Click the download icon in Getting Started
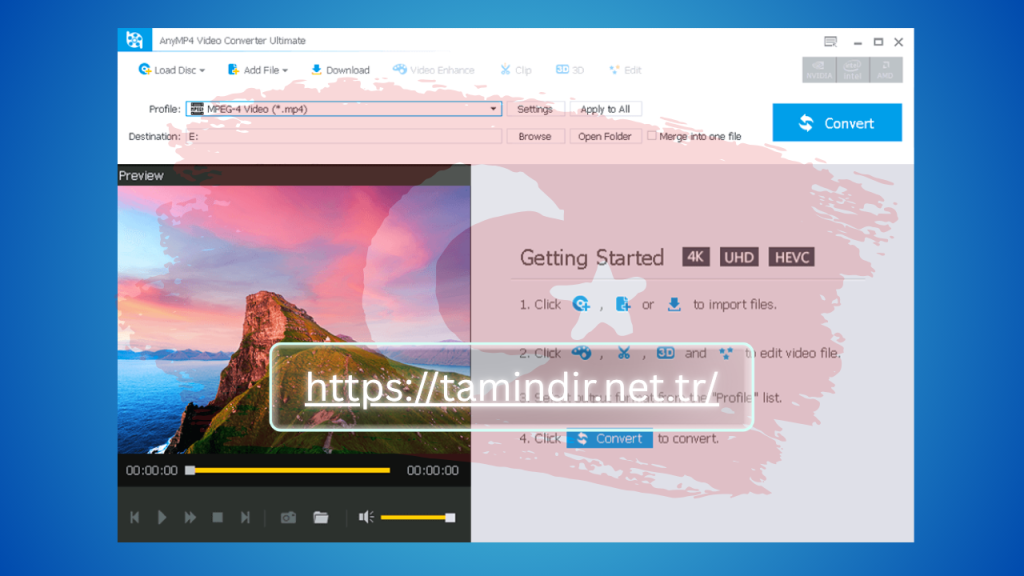1024x576 pixels. (674, 304)
